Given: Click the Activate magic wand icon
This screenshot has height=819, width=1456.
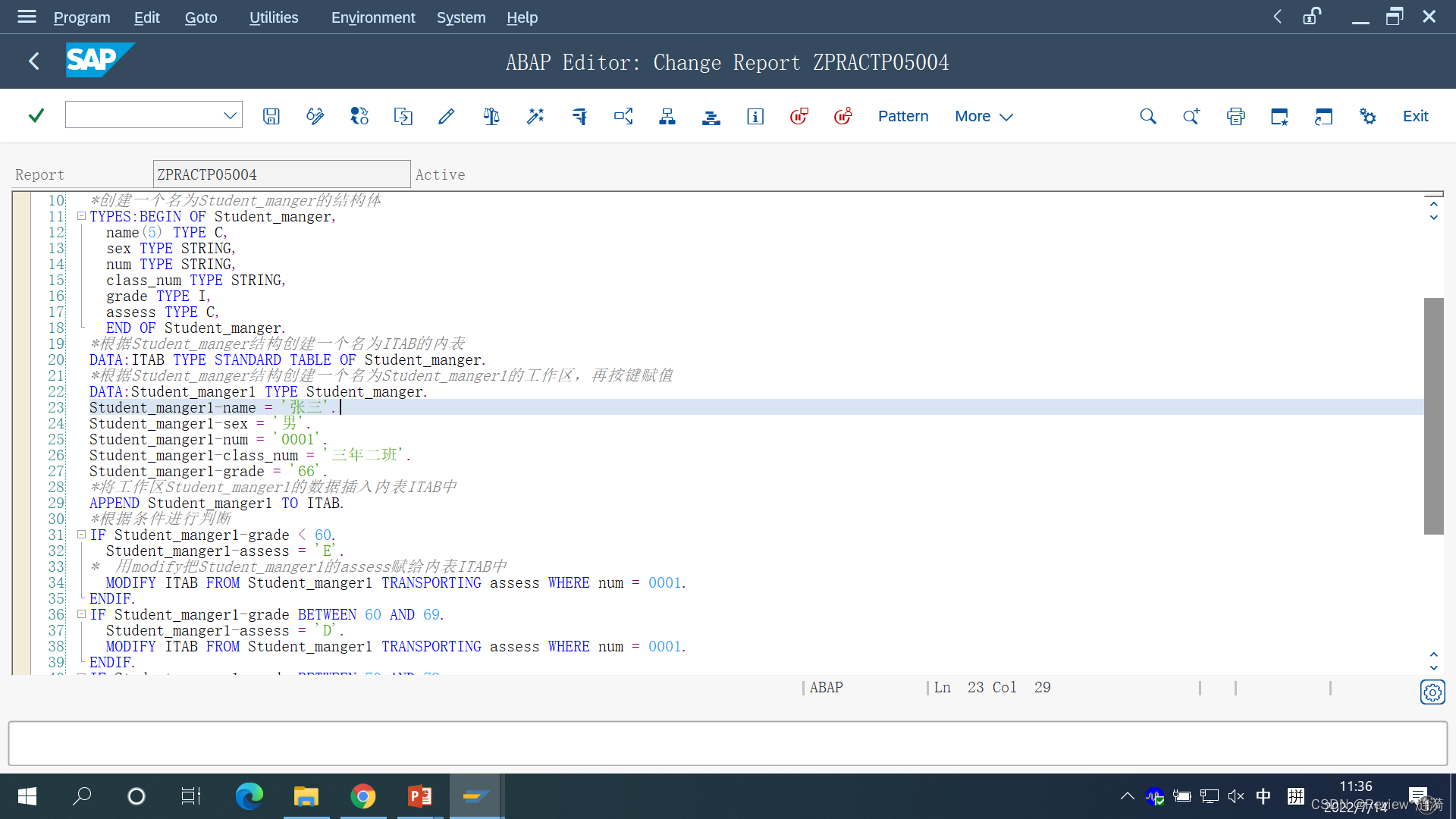Looking at the screenshot, I should [535, 116].
